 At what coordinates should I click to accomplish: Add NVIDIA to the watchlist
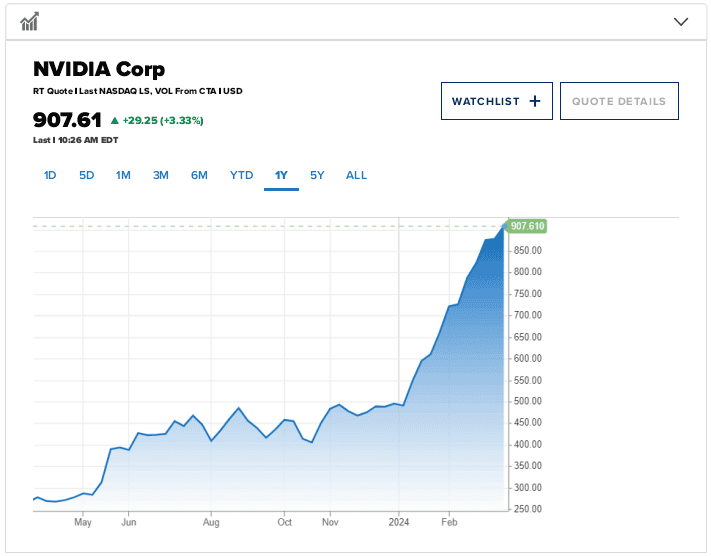click(x=497, y=101)
